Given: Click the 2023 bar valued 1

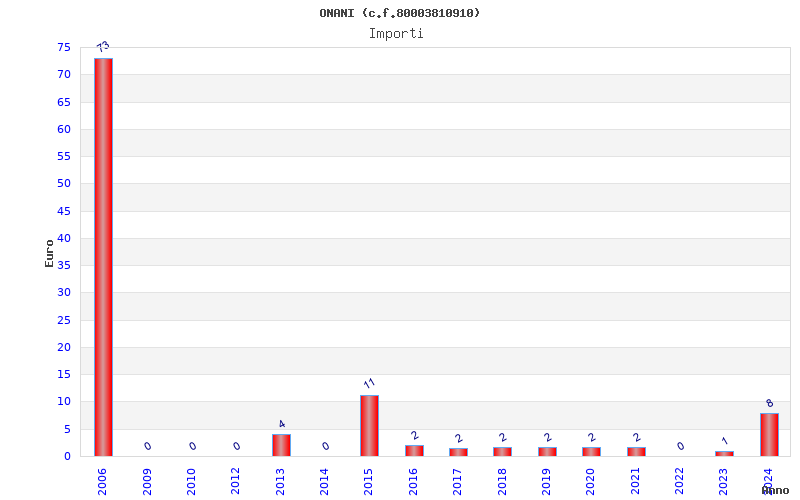Looking at the screenshot, I should coord(724,454).
